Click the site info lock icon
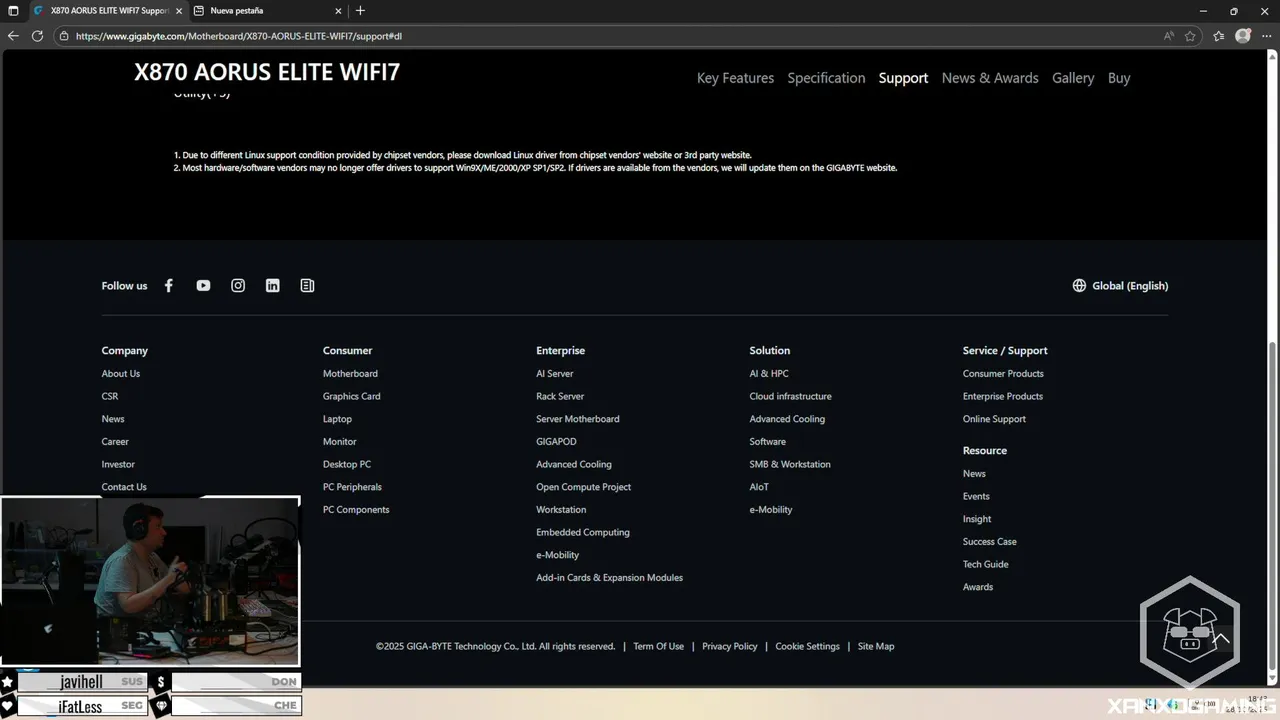1280x720 pixels. pyautogui.click(x=64, y=36)
